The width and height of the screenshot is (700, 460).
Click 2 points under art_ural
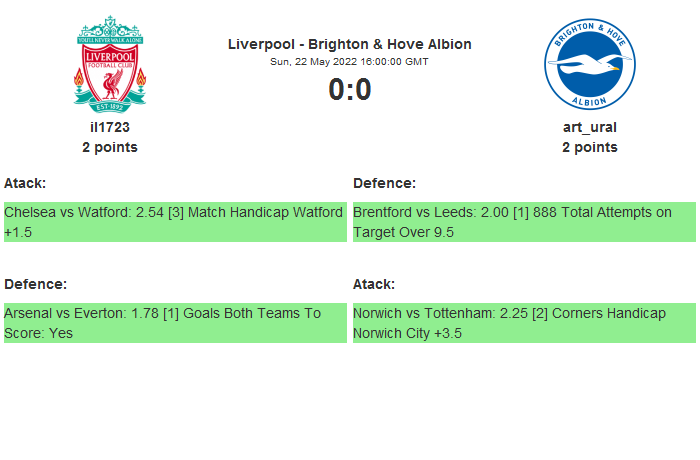[589, 147]
